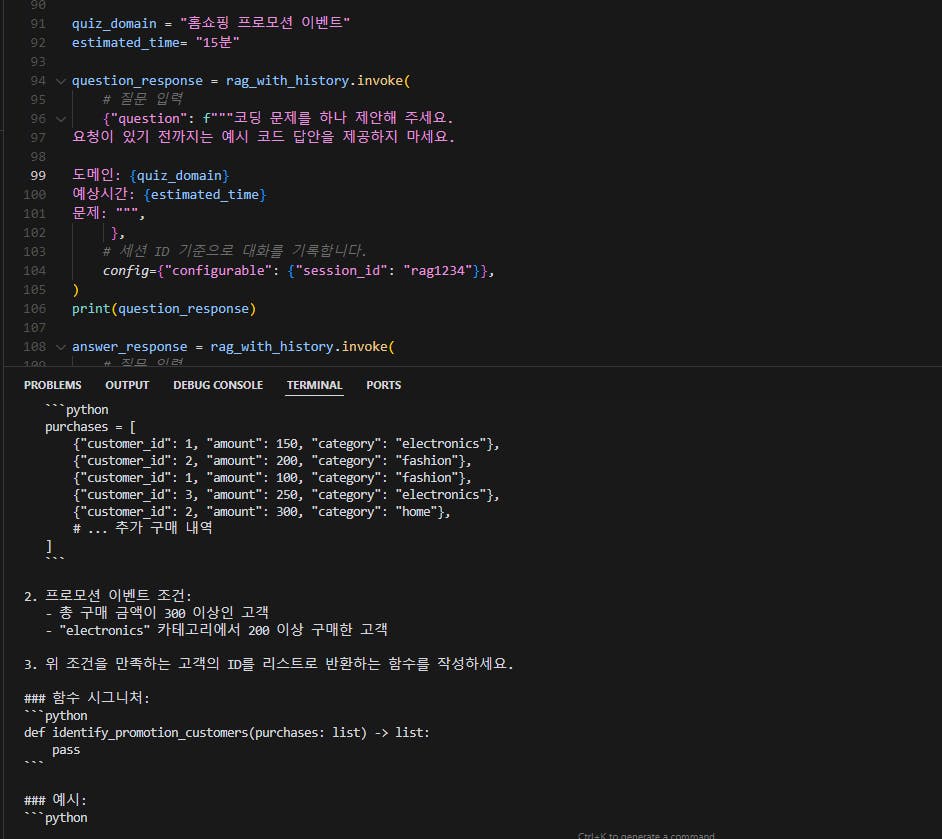The image size is (942, 839).
Task: Click the terminal row with category "home"
Action: 261,512
